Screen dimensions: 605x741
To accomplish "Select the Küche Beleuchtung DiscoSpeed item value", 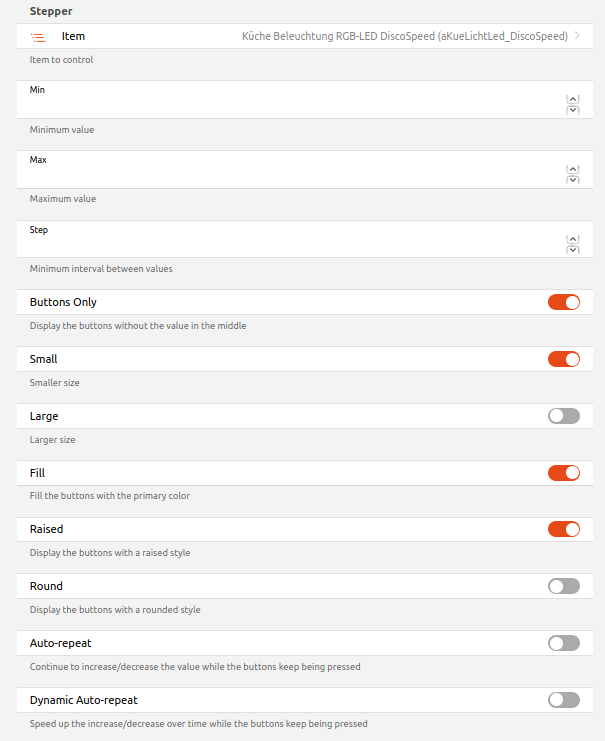I will [x=404, y=36].
